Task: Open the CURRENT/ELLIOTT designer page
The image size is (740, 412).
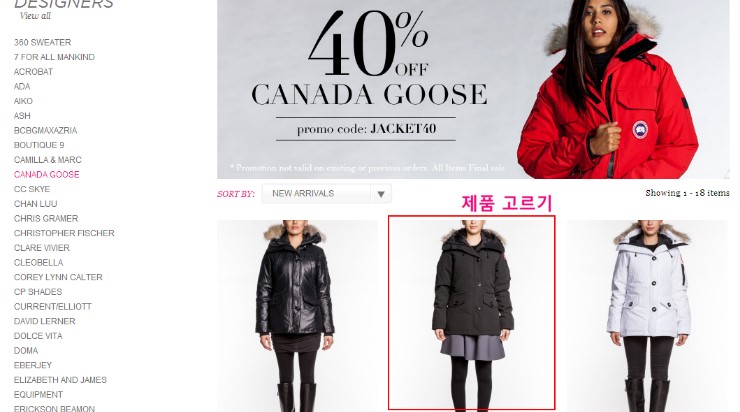Action: coord(53,307)
